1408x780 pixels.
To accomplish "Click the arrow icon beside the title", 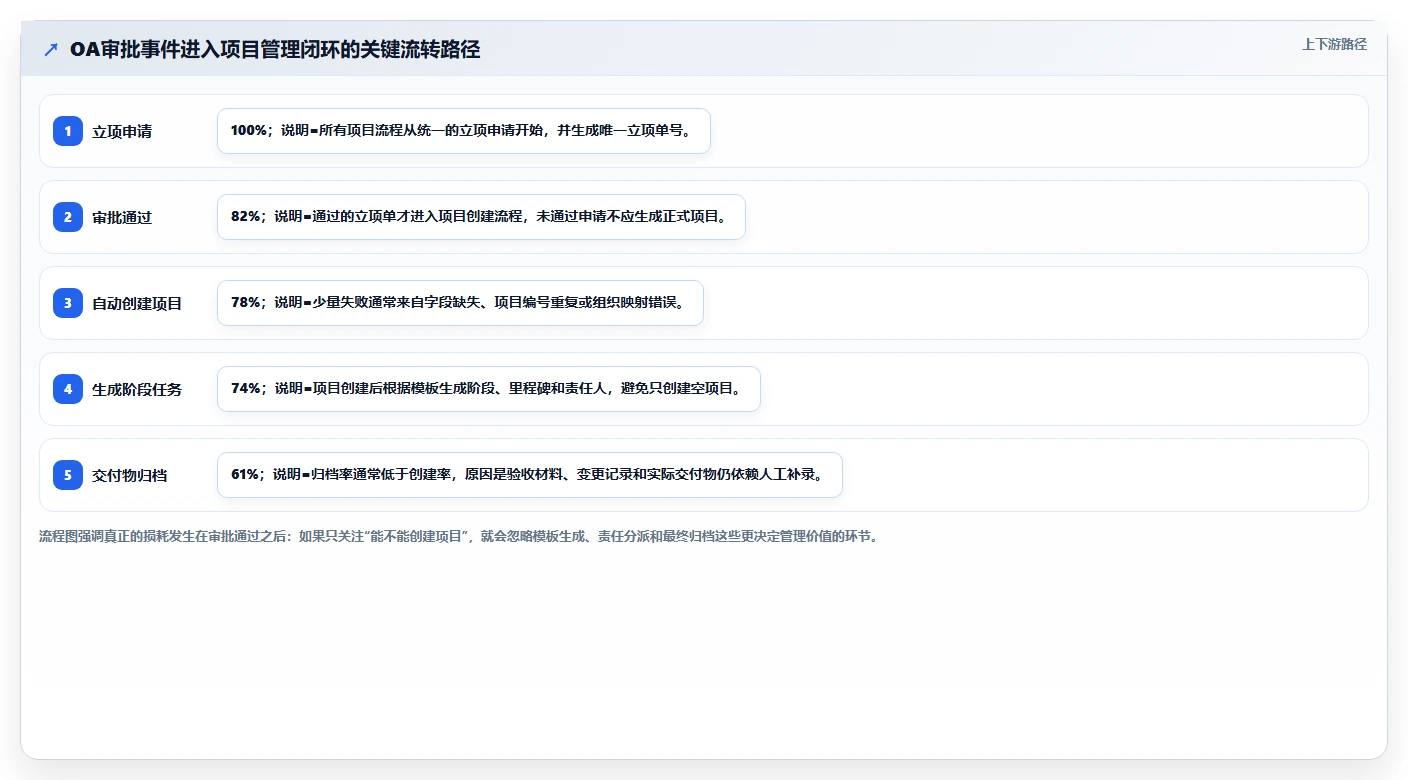I will coord(51,50).
